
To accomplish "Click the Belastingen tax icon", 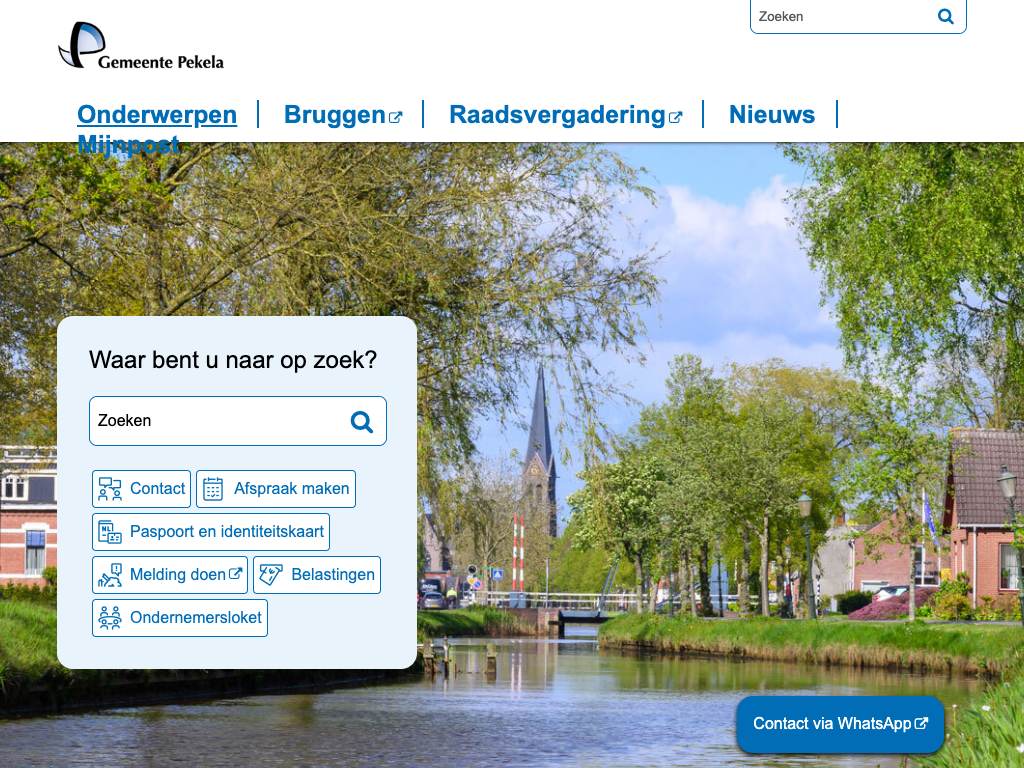I will (x=271, y=575).
